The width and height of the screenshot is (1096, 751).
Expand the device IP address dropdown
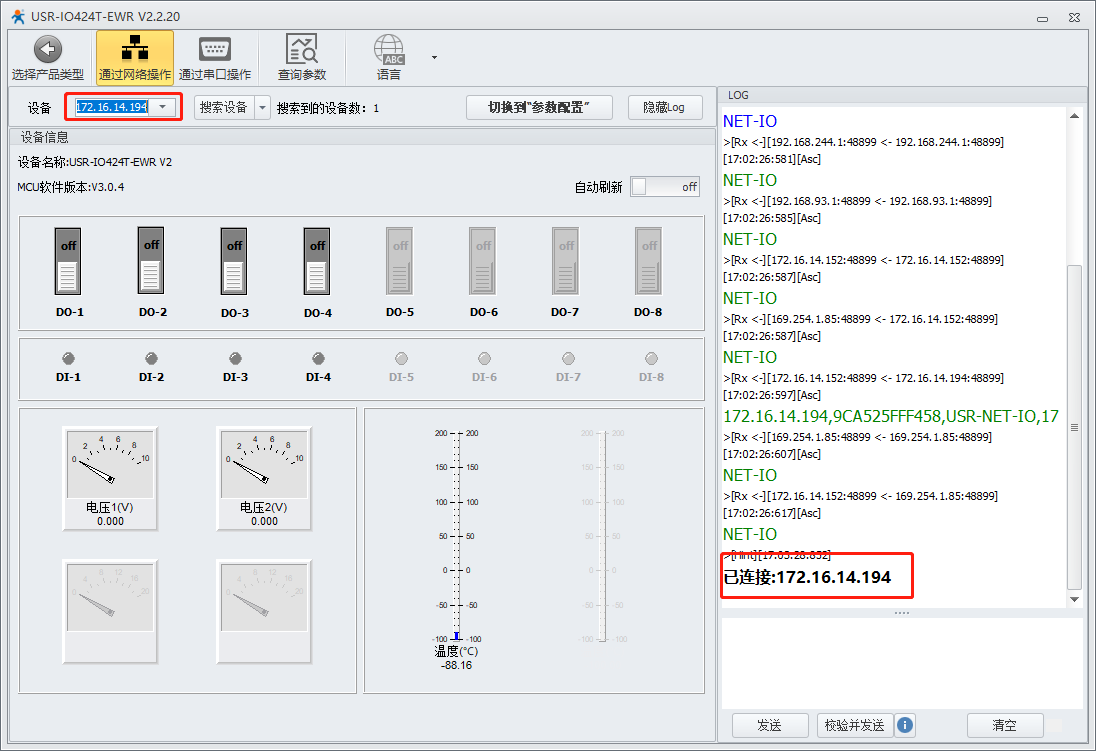pyautogui.click(x=163, y=107)
